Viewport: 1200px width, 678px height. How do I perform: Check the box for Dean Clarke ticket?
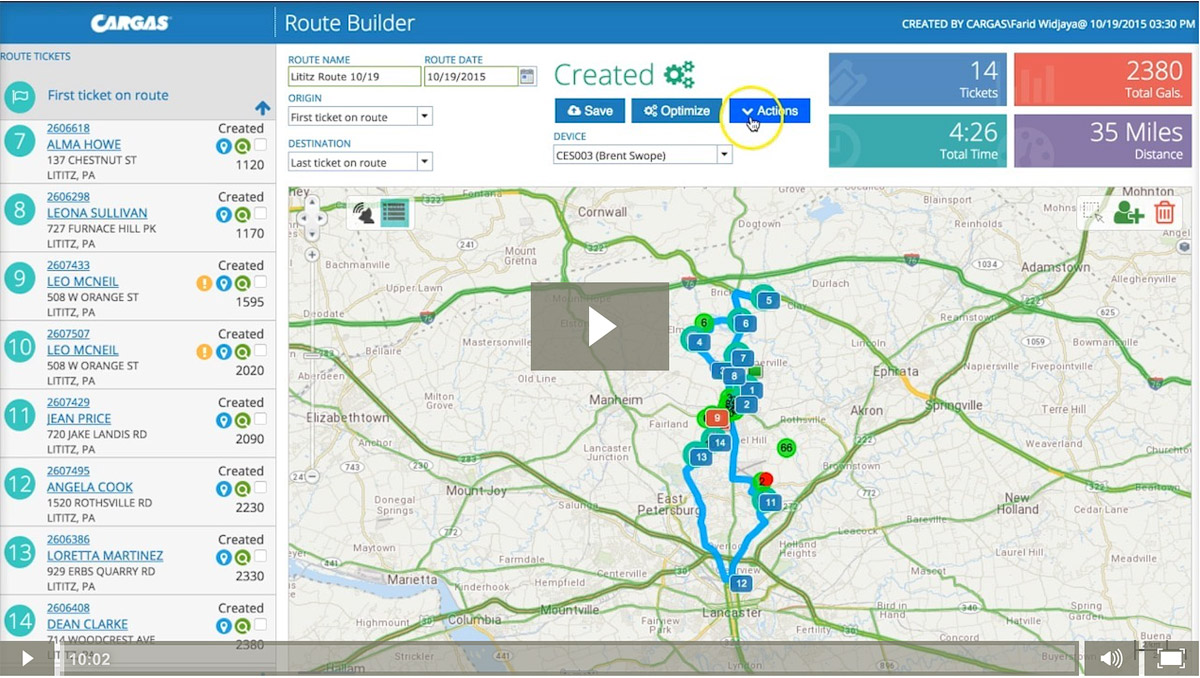(260, 625)
